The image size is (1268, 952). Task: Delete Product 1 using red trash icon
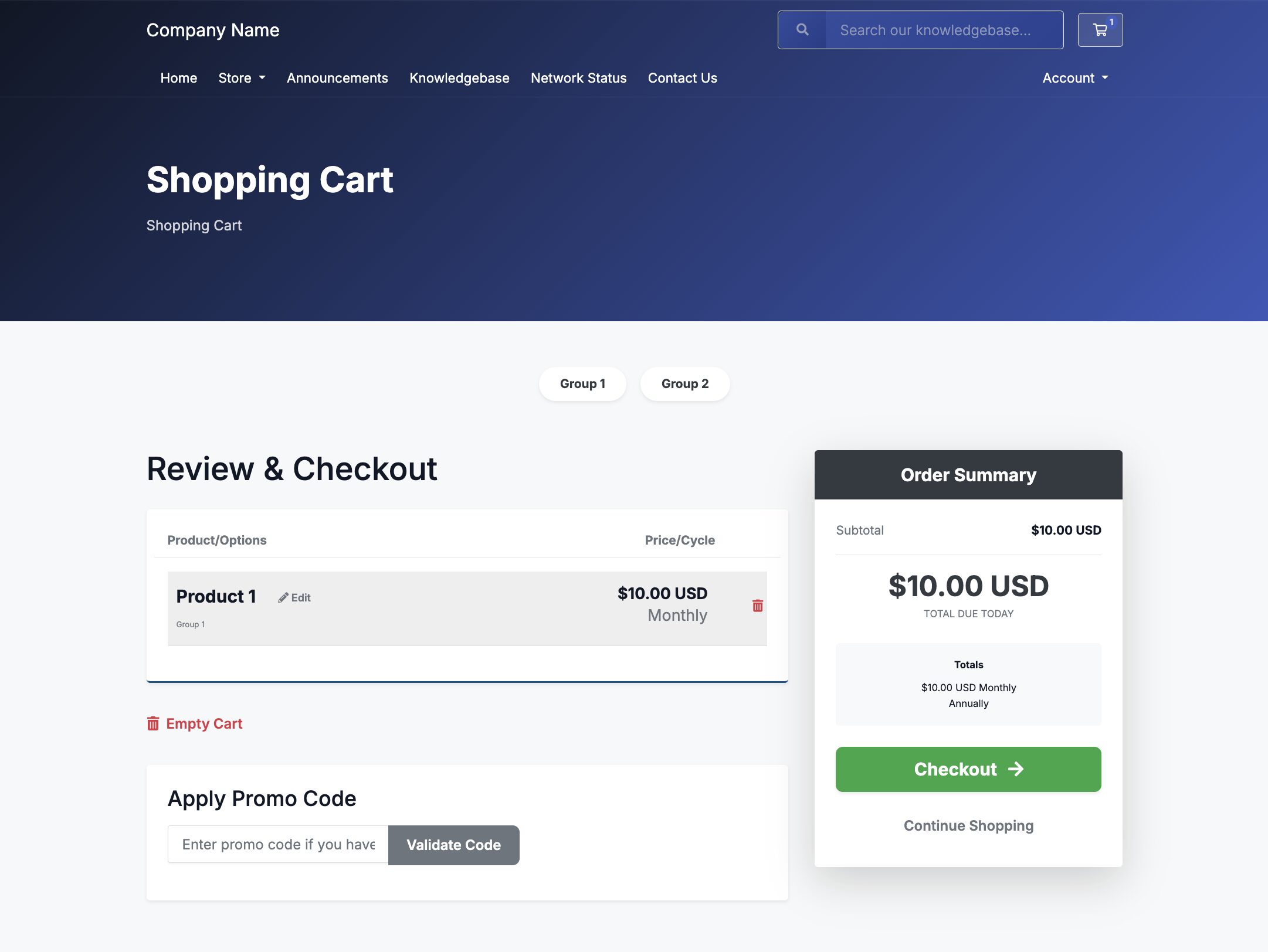pyautogui.click(x=757, y=606)
